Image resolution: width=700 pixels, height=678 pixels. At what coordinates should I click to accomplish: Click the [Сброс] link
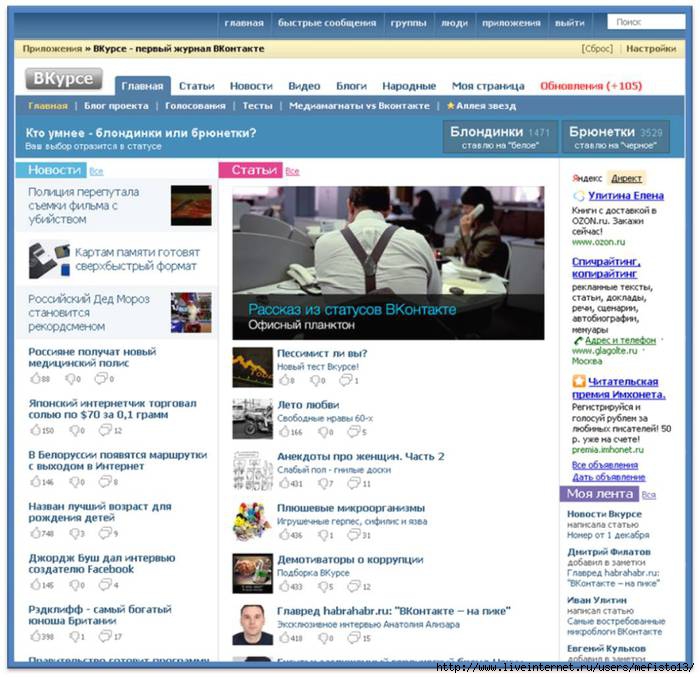pos(597,49)
